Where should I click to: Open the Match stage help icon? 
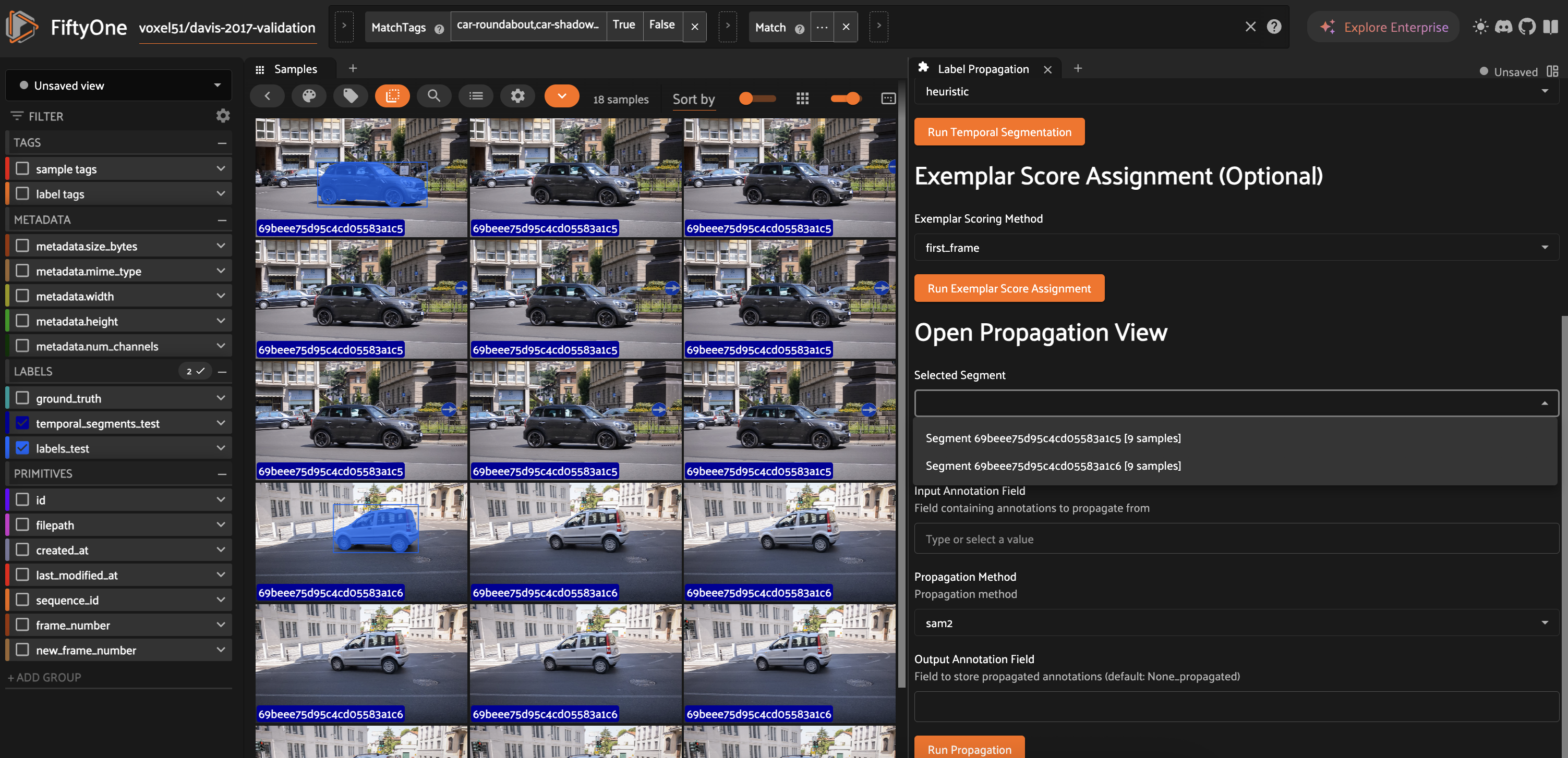point(799,29)
